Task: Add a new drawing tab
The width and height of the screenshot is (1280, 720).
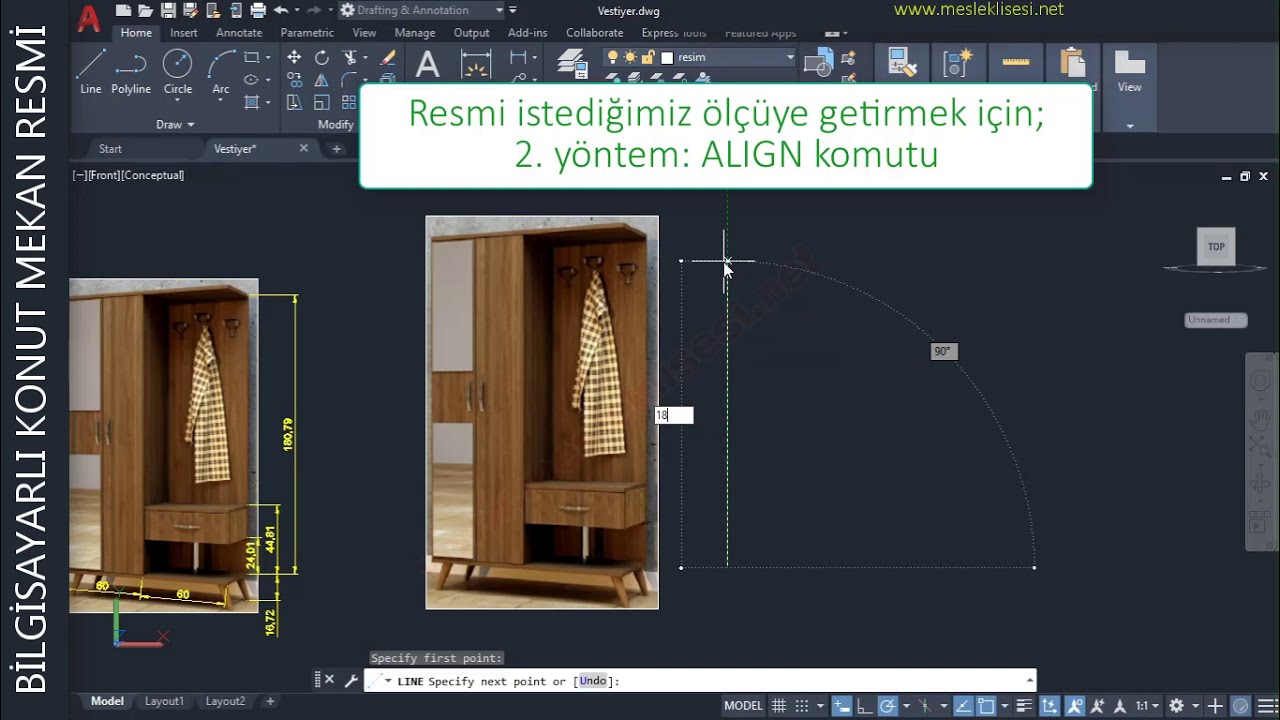Action: pos(337,149)
